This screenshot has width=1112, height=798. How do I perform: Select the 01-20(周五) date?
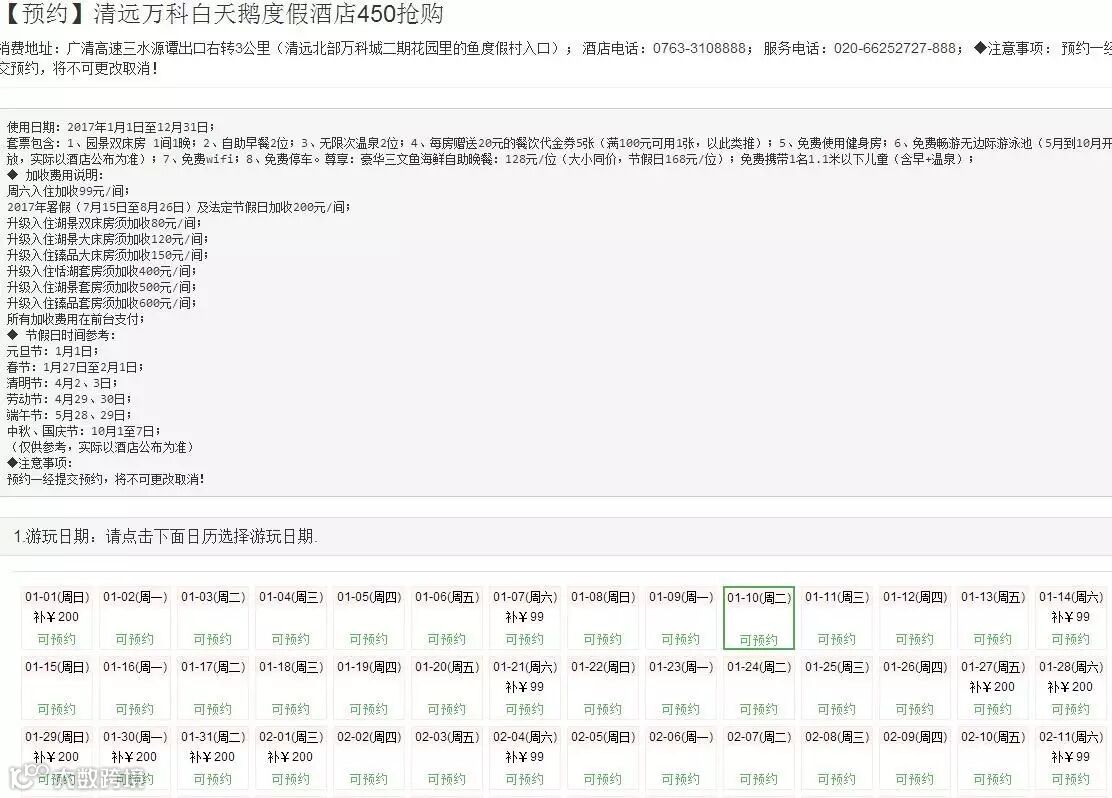tap(447, 688)
